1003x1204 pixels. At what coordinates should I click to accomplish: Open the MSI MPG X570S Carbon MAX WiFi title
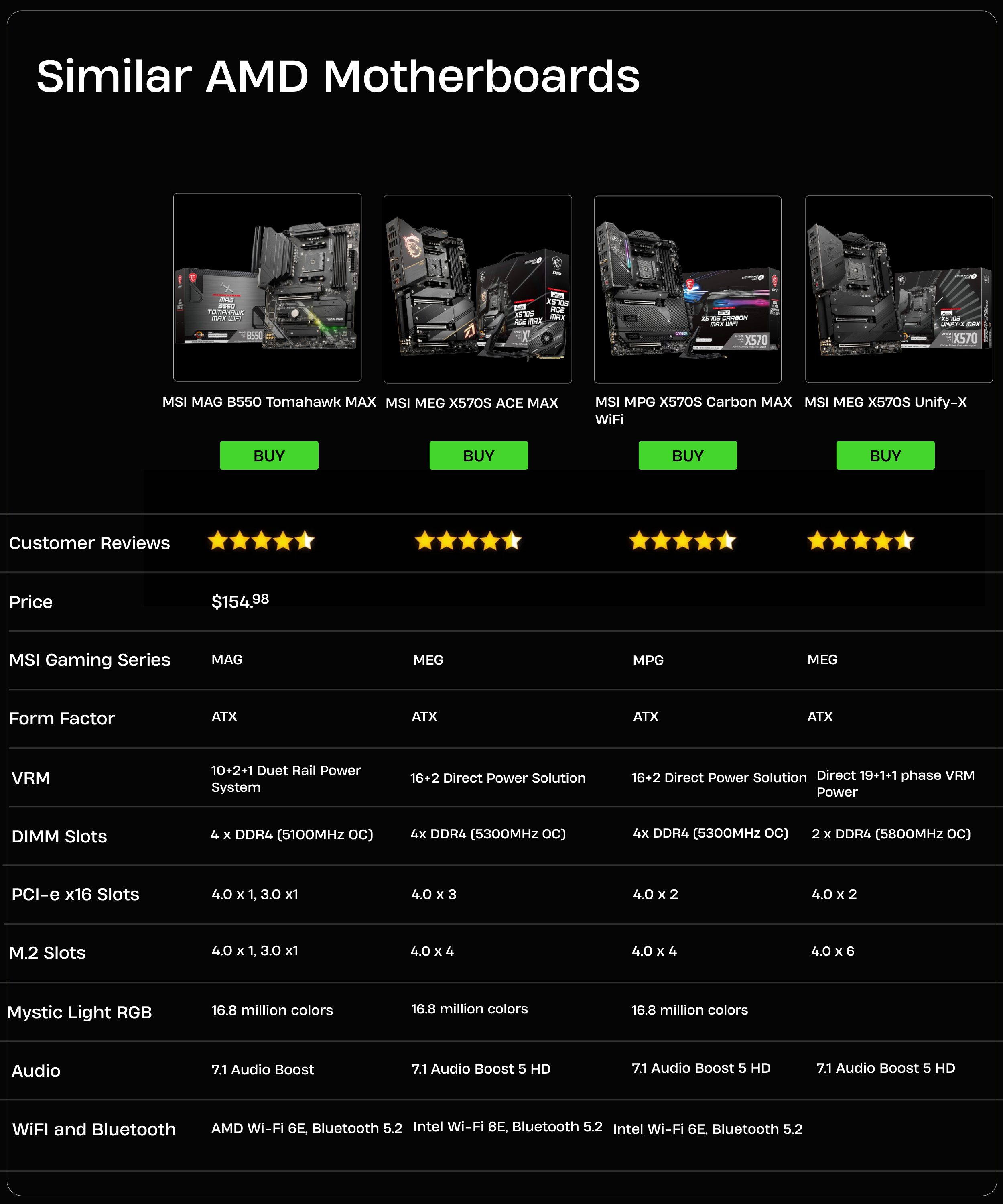point(692,410)
